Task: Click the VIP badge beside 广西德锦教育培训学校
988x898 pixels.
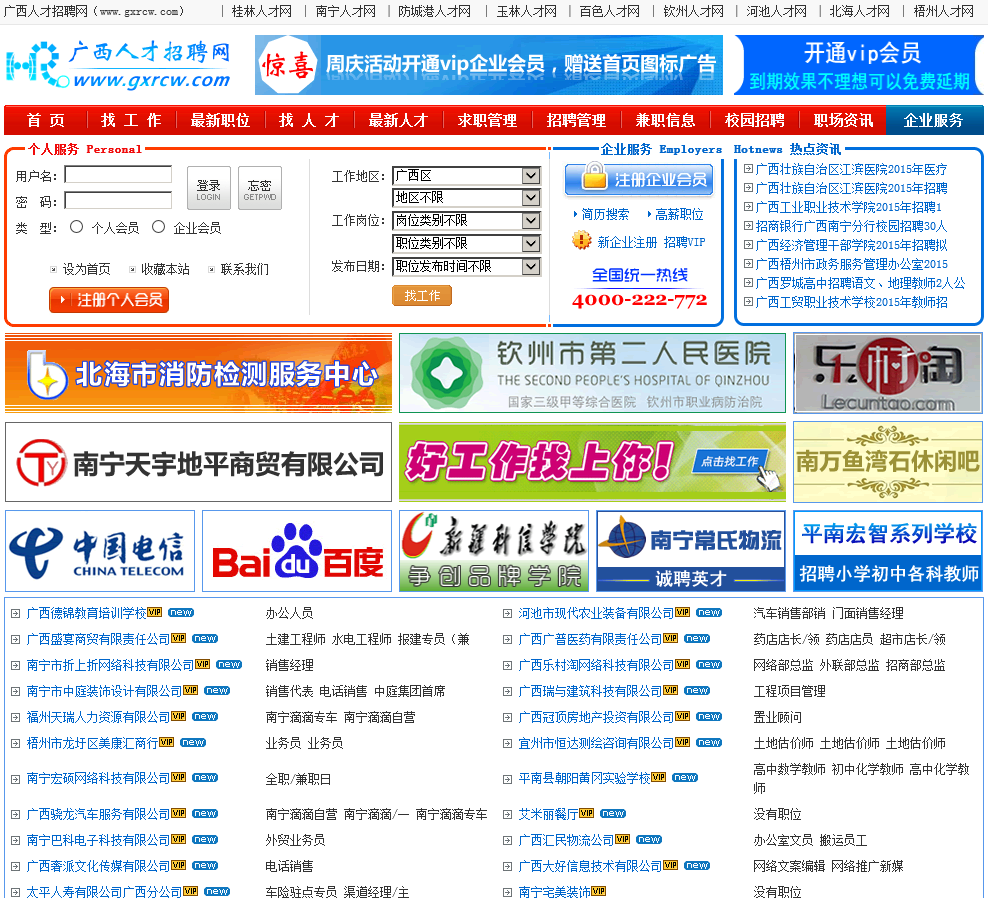Action: pyautogui.click(x=155, y=612)
